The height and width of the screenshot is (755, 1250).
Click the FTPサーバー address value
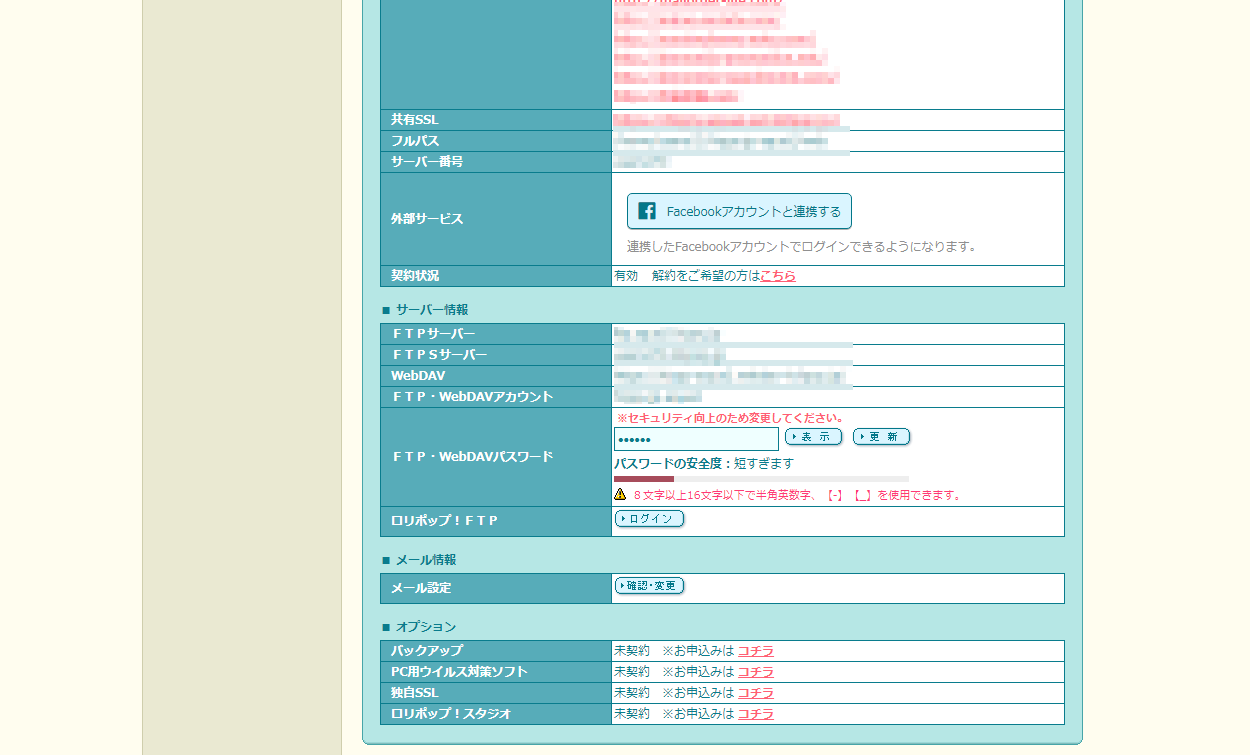point(667,334)
